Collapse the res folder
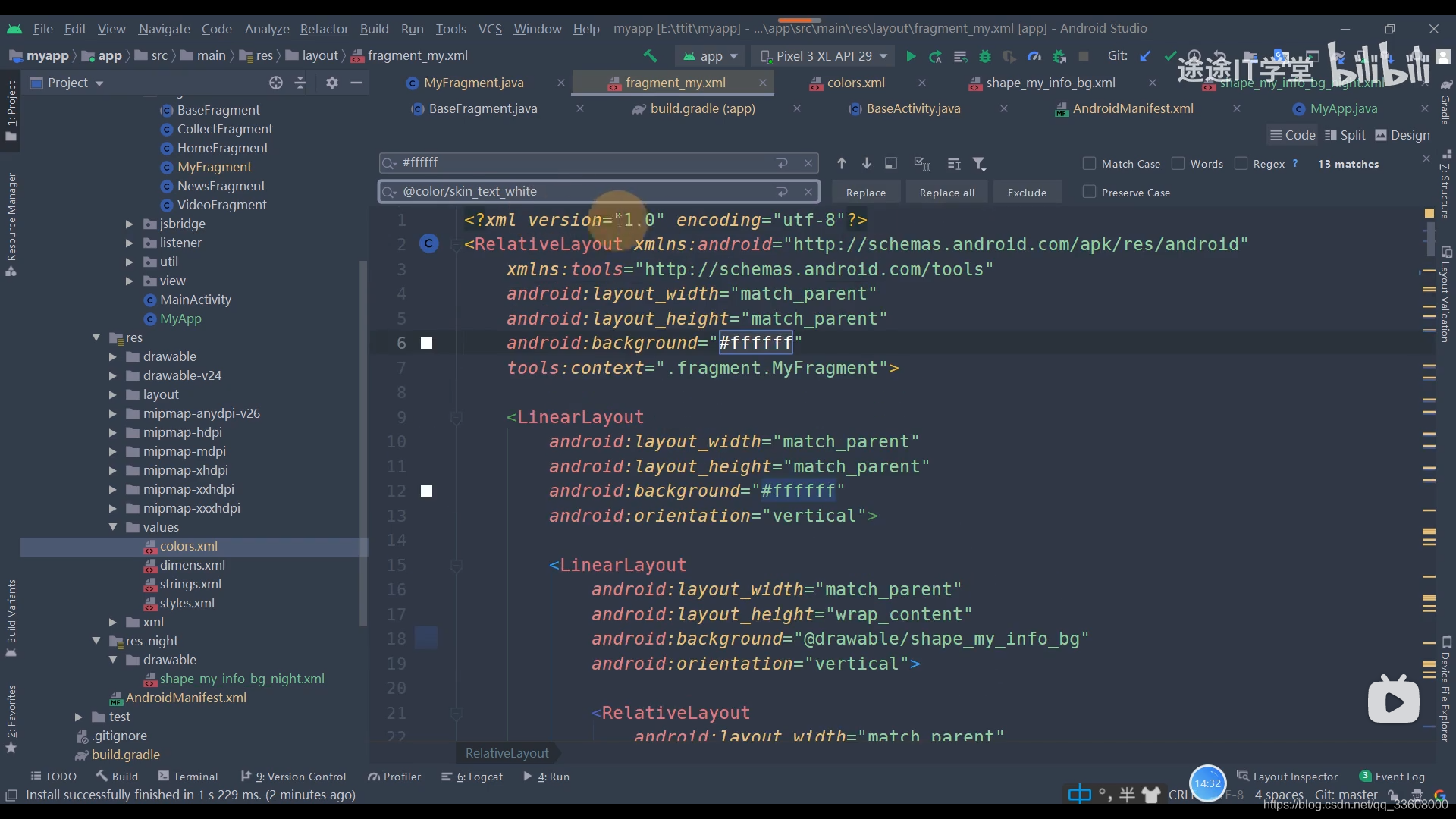 pos(96,337)
